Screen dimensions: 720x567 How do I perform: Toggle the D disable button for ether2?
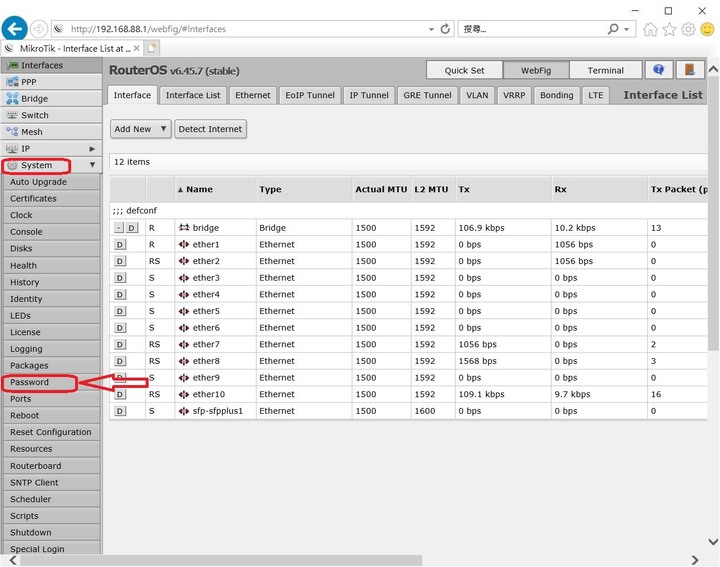click(120, 261)
